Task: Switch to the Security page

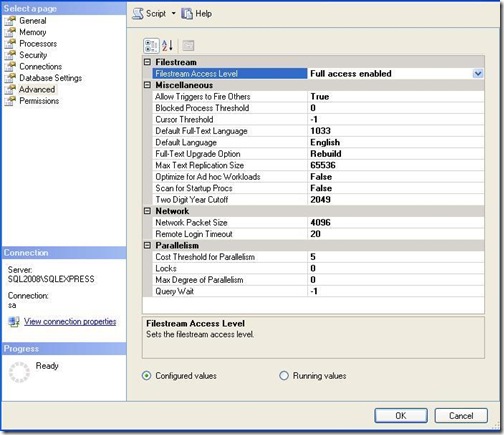Action: point(33,55)
